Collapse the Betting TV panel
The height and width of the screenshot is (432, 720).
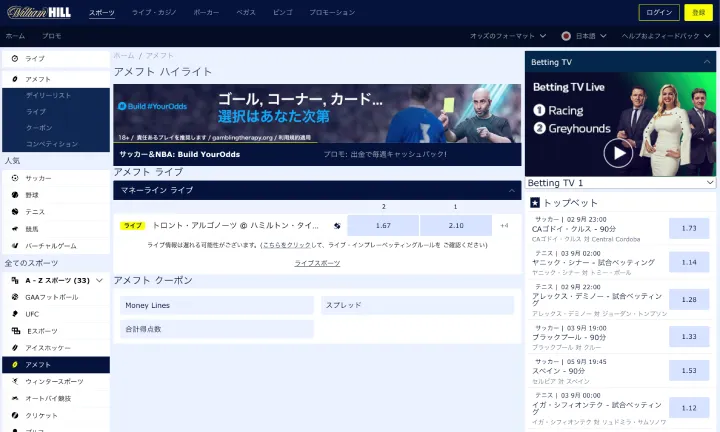tap(707, 62)
